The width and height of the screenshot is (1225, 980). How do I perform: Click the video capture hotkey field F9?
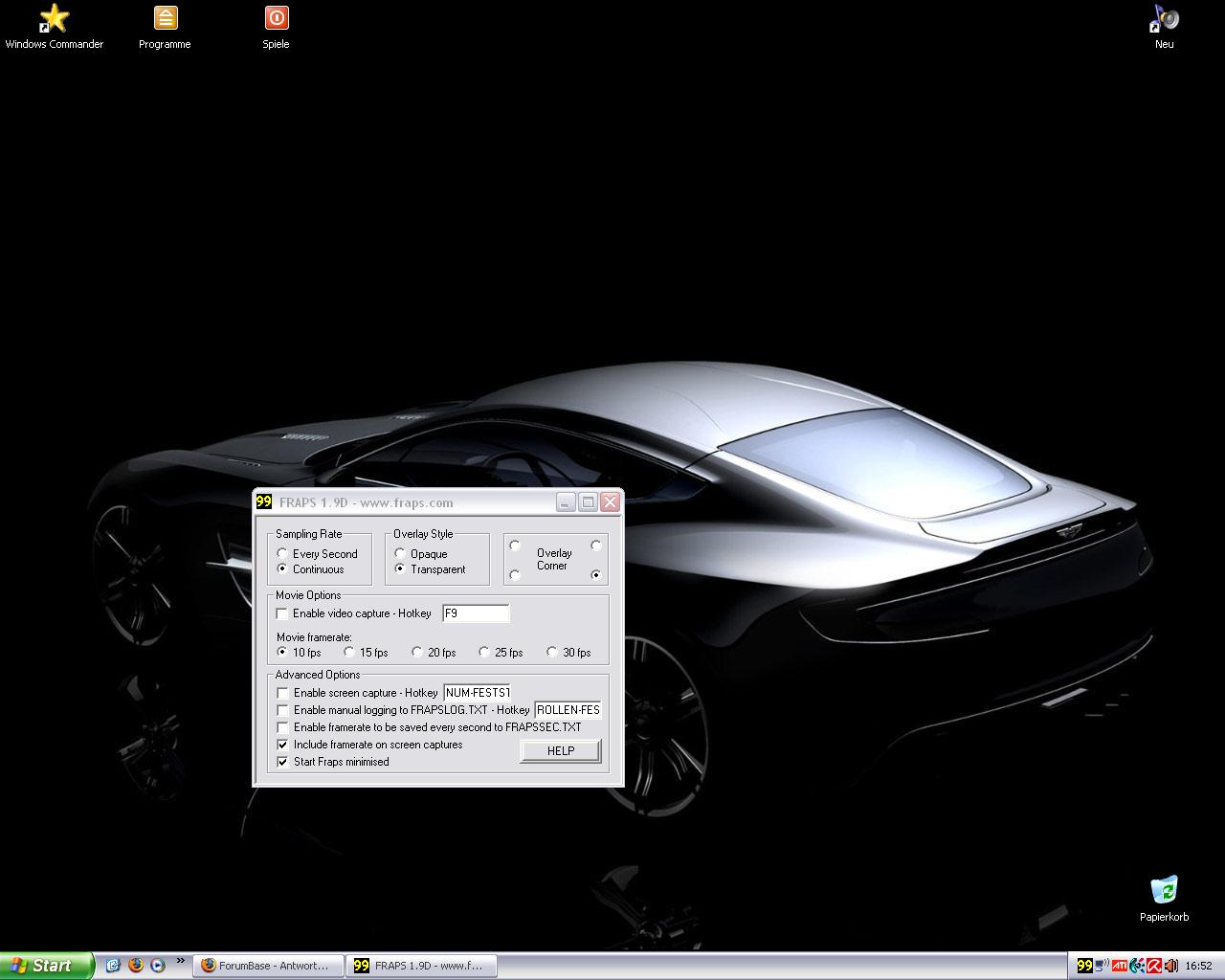tap(476, 613)
